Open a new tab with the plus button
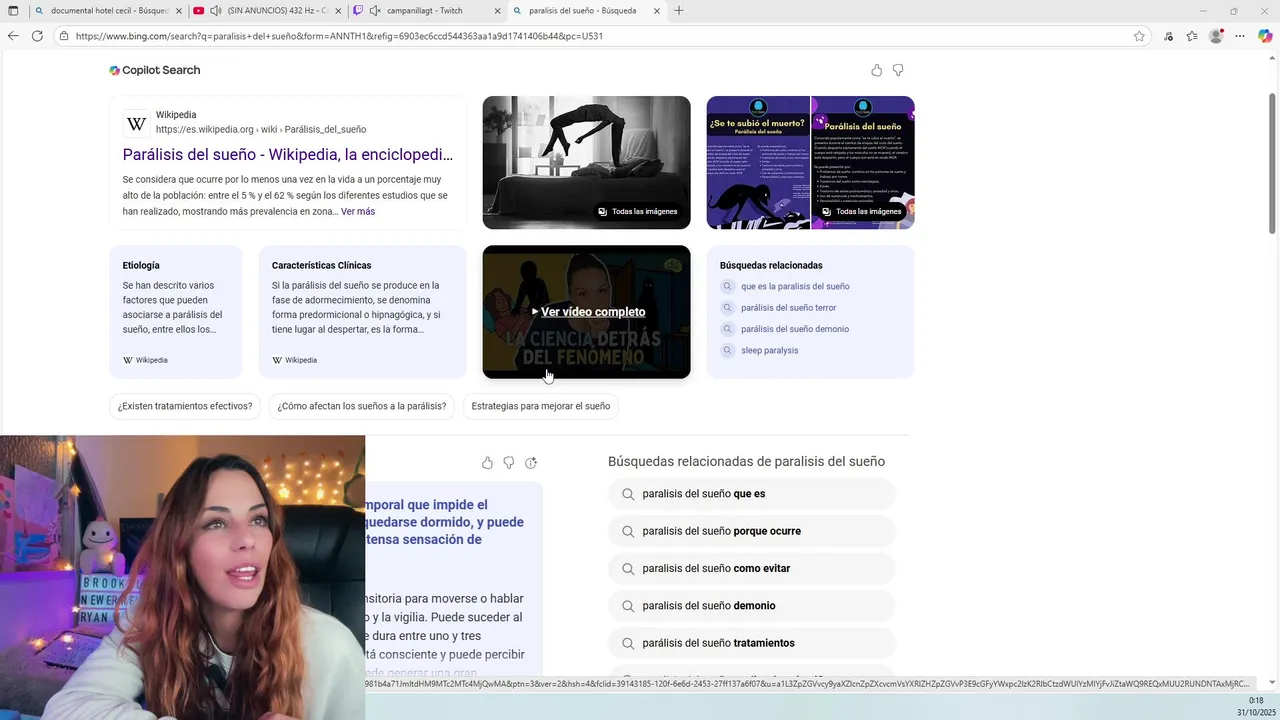Viewport: 1280px width, 720px height. pyautogui.click(x=679, y=11)
